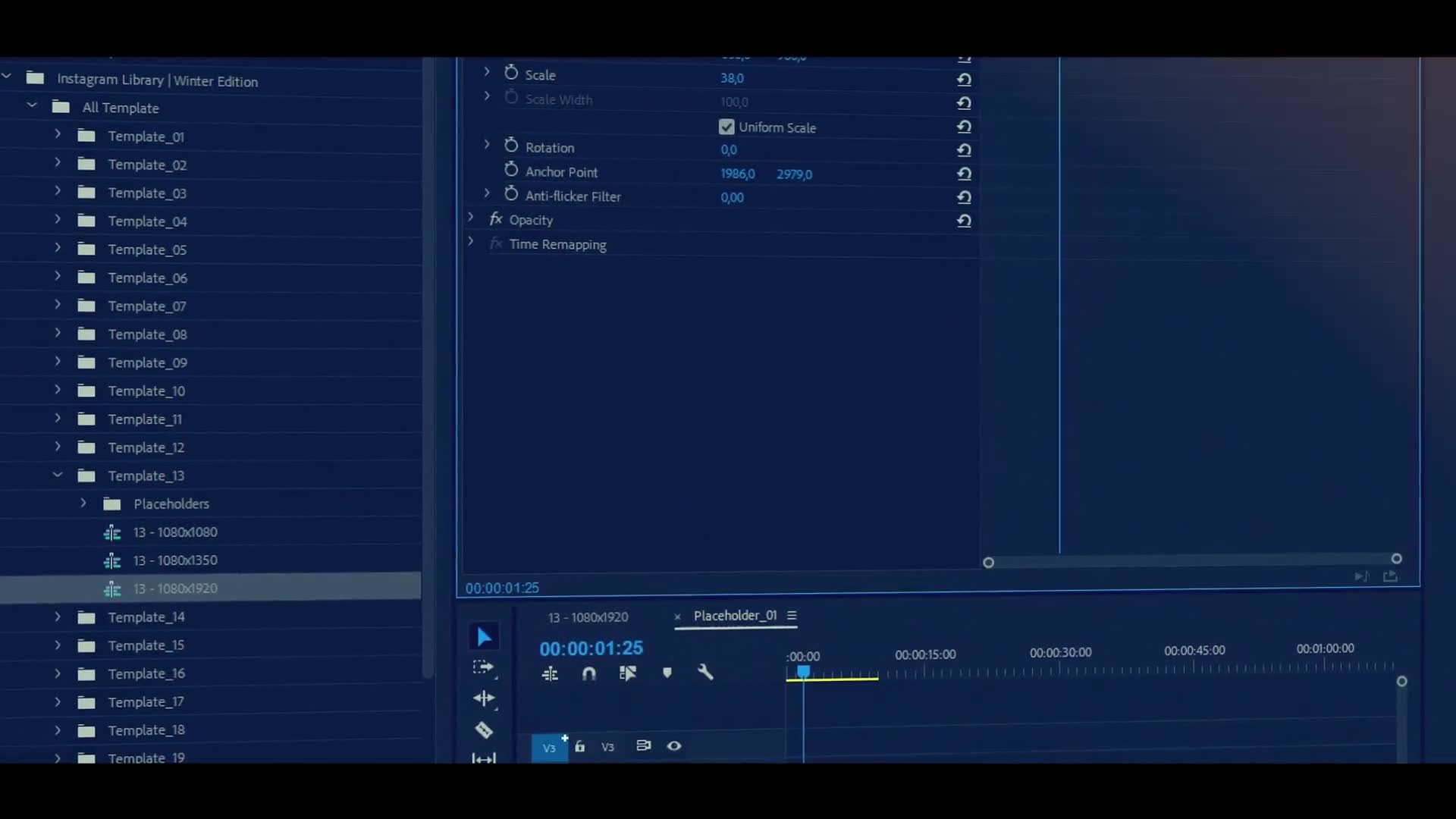Viewport: 1456px width, 819px height.
Task: Expand the Opacity effect
Action: coord(470,218)
